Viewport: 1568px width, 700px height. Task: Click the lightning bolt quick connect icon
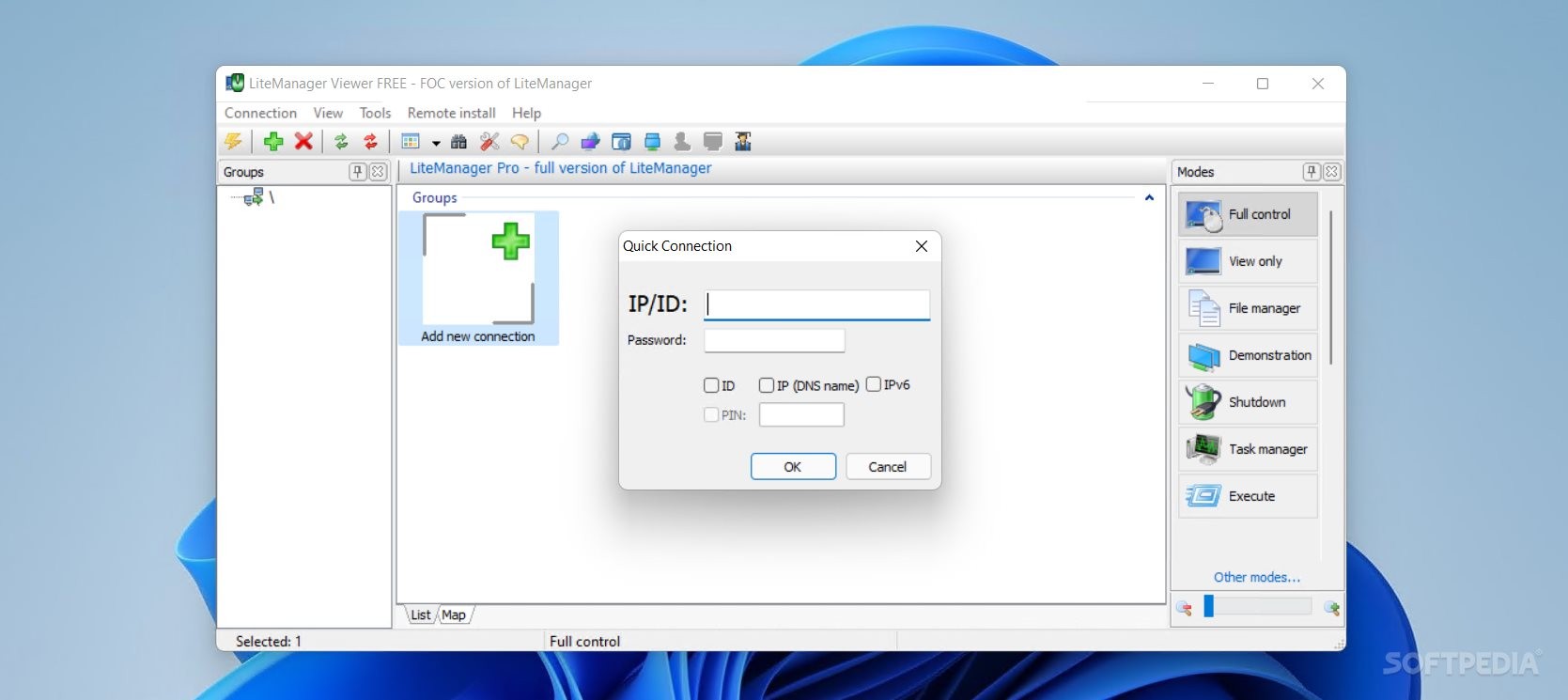coord(233,142)
